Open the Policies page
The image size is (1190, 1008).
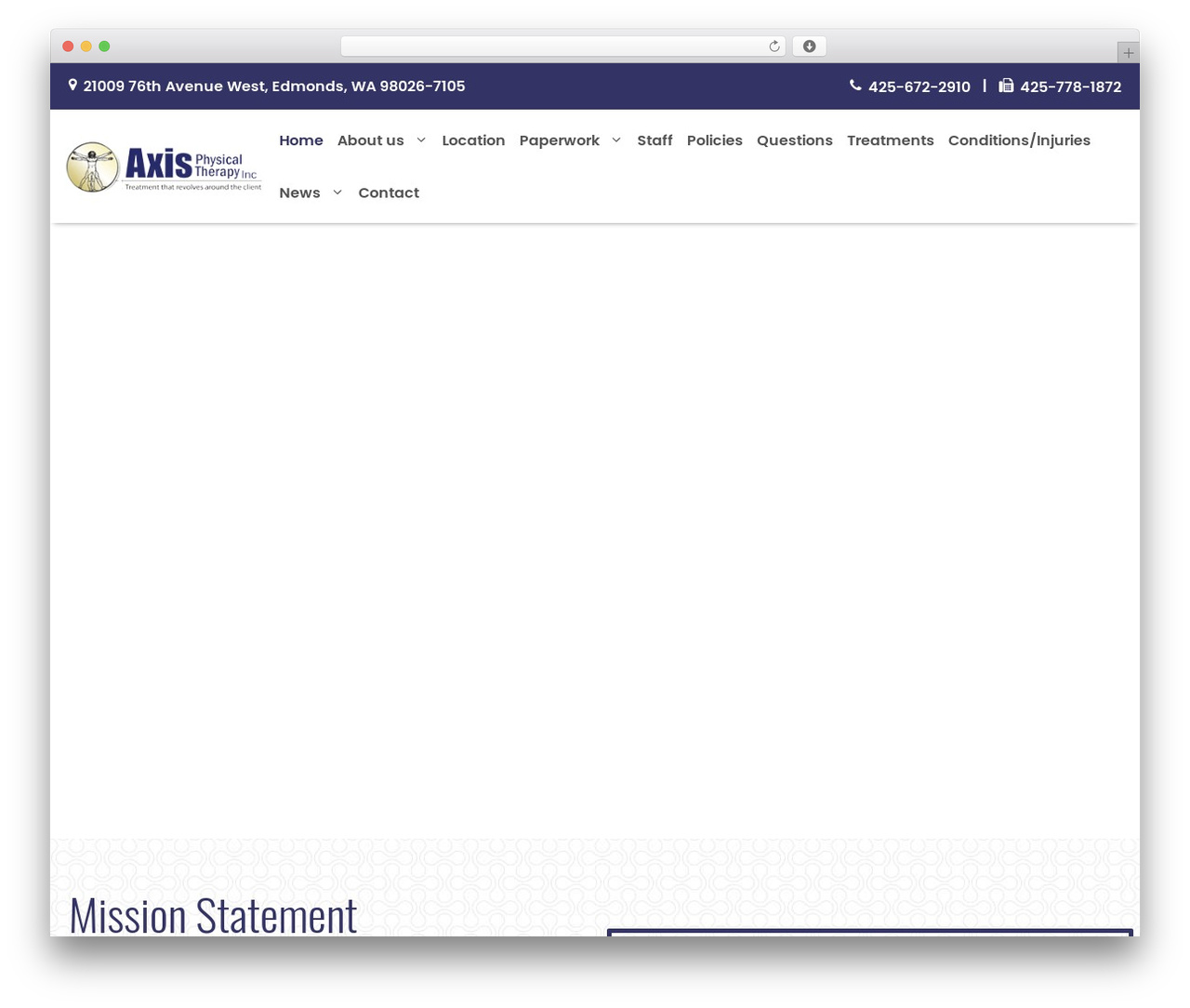(714, 140)
